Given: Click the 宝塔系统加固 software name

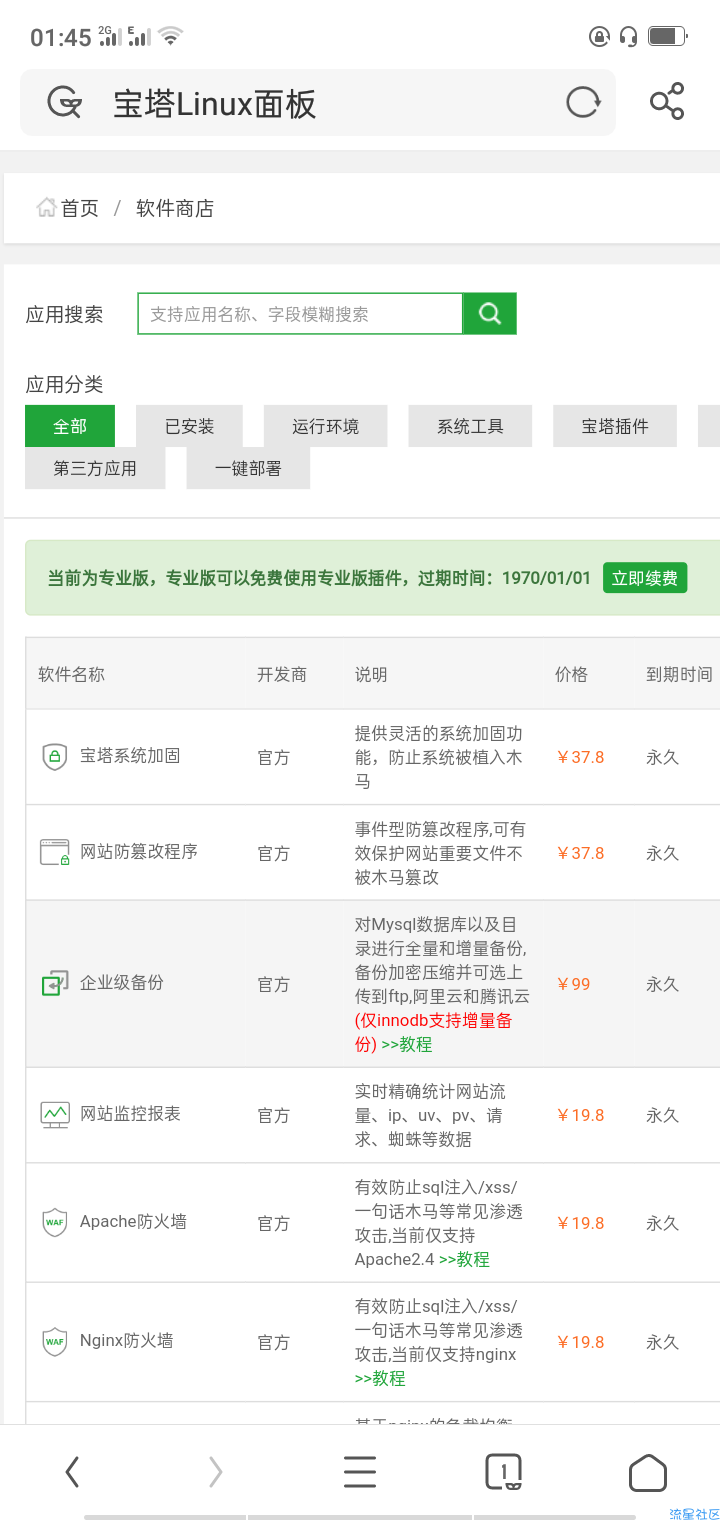Looking at the screenshot, I should tap(130, 756).
